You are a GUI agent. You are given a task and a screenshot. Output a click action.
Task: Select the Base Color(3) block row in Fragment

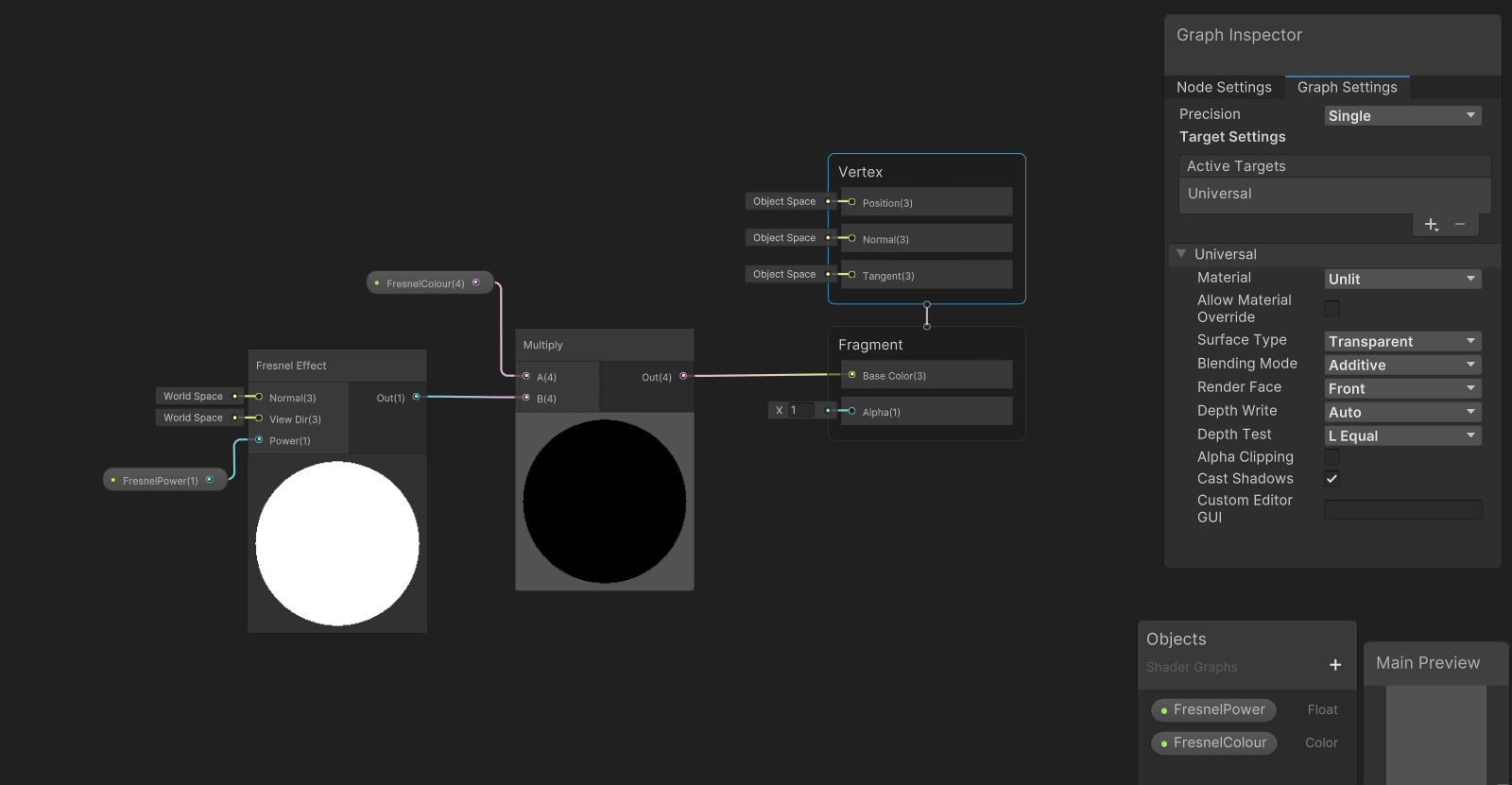(x=926, y=375)
